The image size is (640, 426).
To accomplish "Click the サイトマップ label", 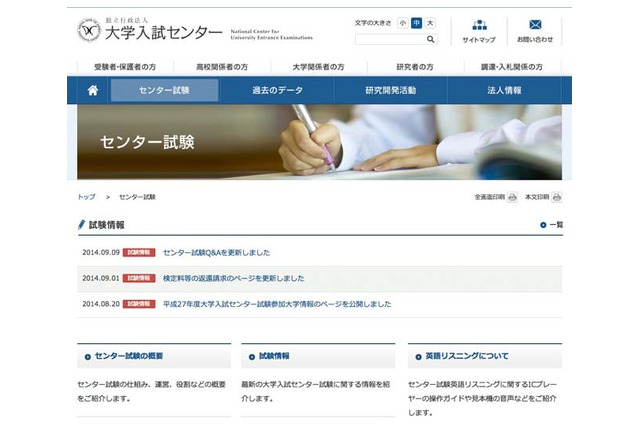I will 479,40.
